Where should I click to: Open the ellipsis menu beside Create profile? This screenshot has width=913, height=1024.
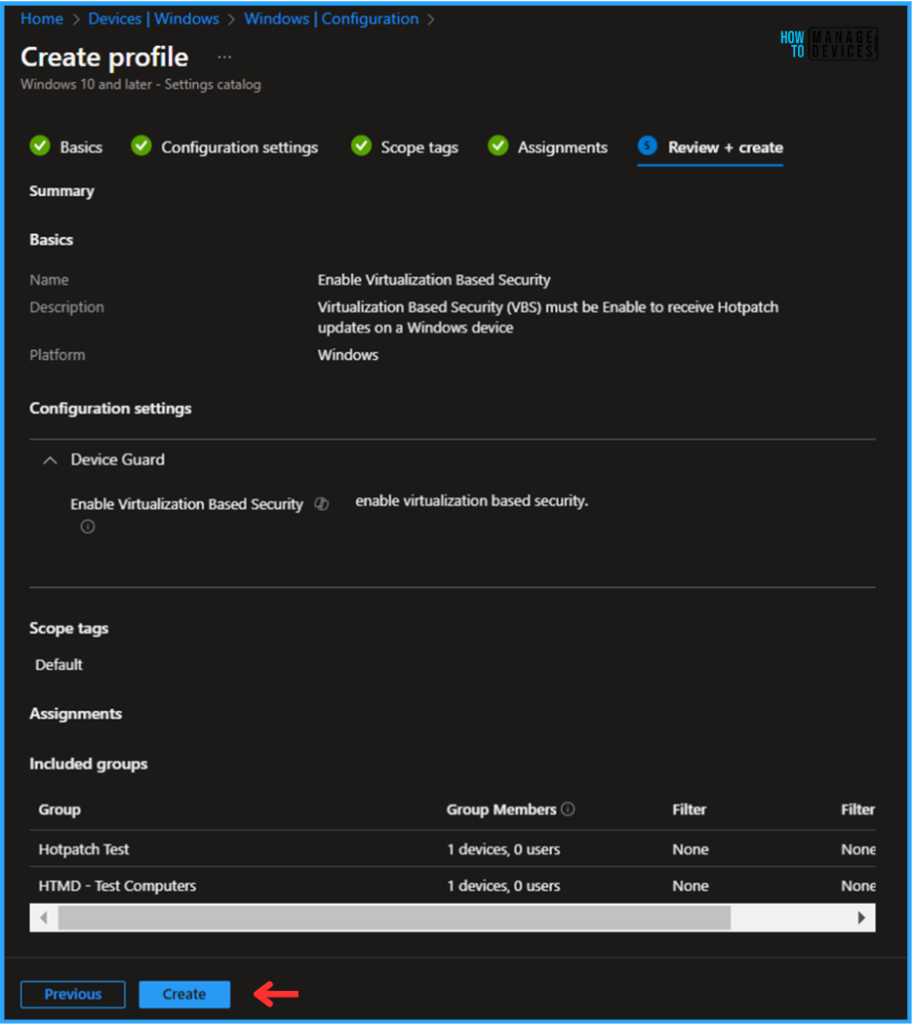(x=224, y=57)
